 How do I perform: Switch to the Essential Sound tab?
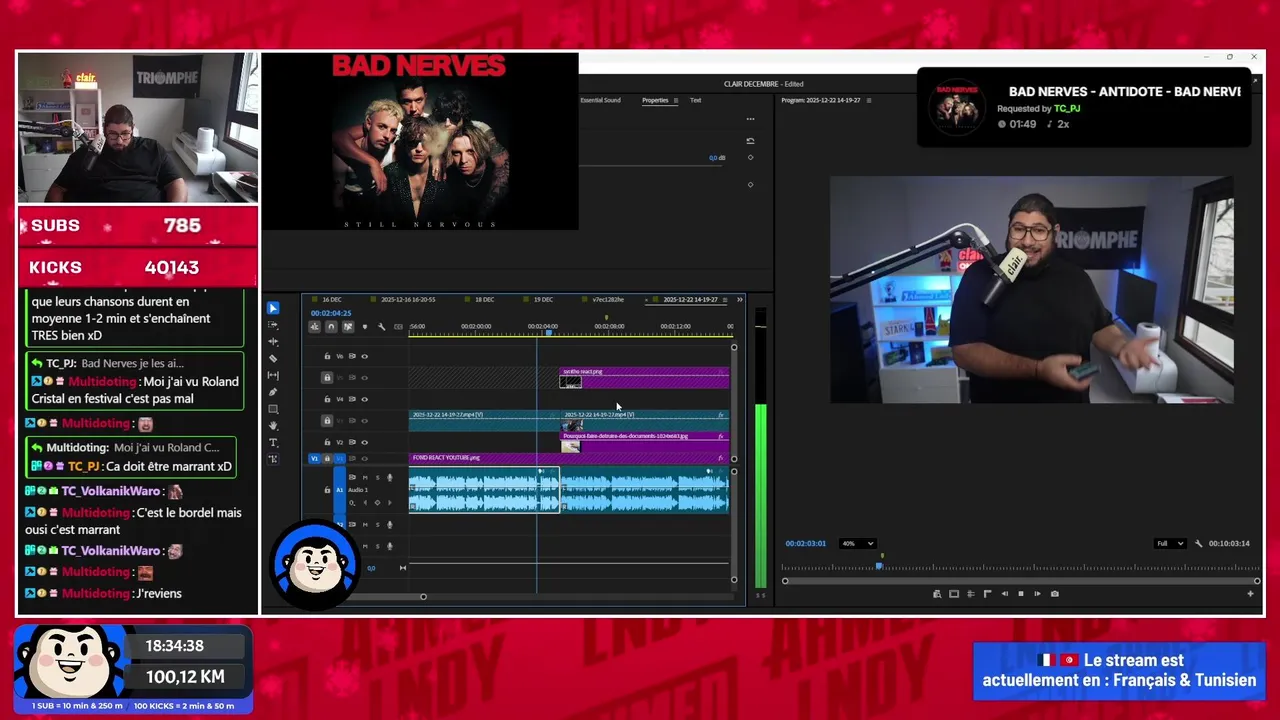click(600, 100)
